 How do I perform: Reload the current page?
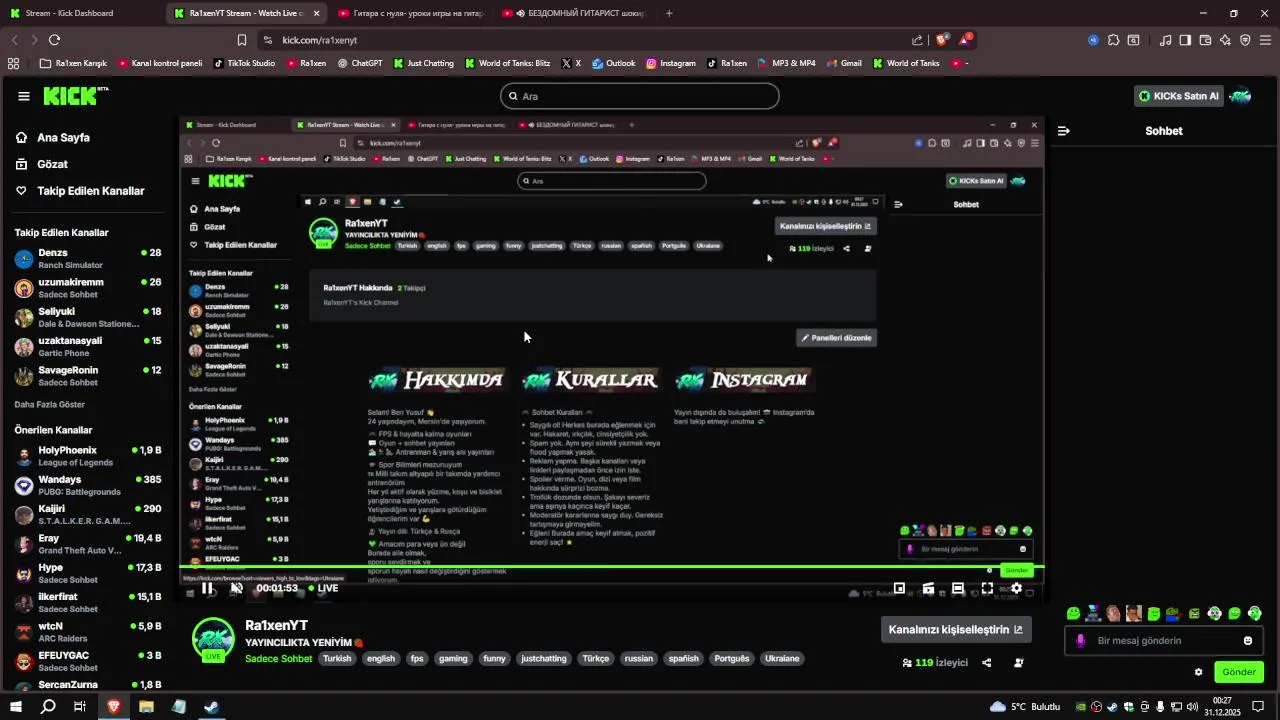pos(54,40)
